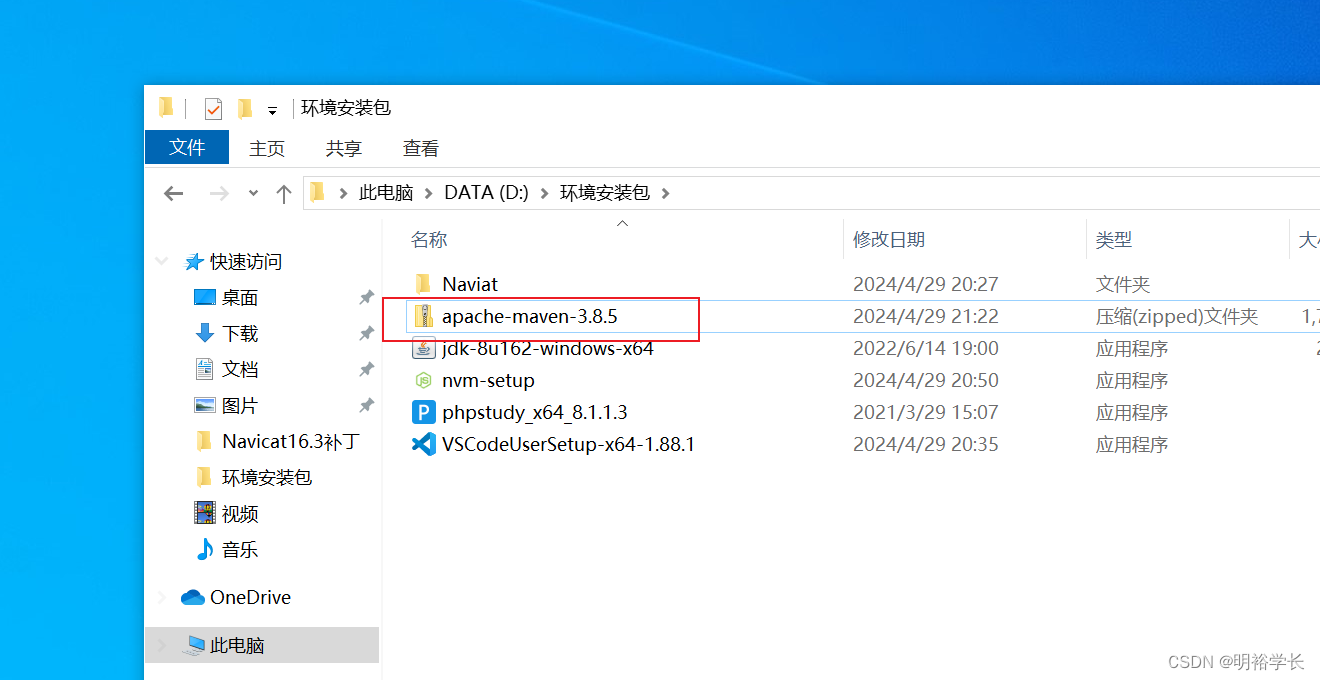
Task: Click 环境安装包 in the address bar
Action: tap(605, 193)
